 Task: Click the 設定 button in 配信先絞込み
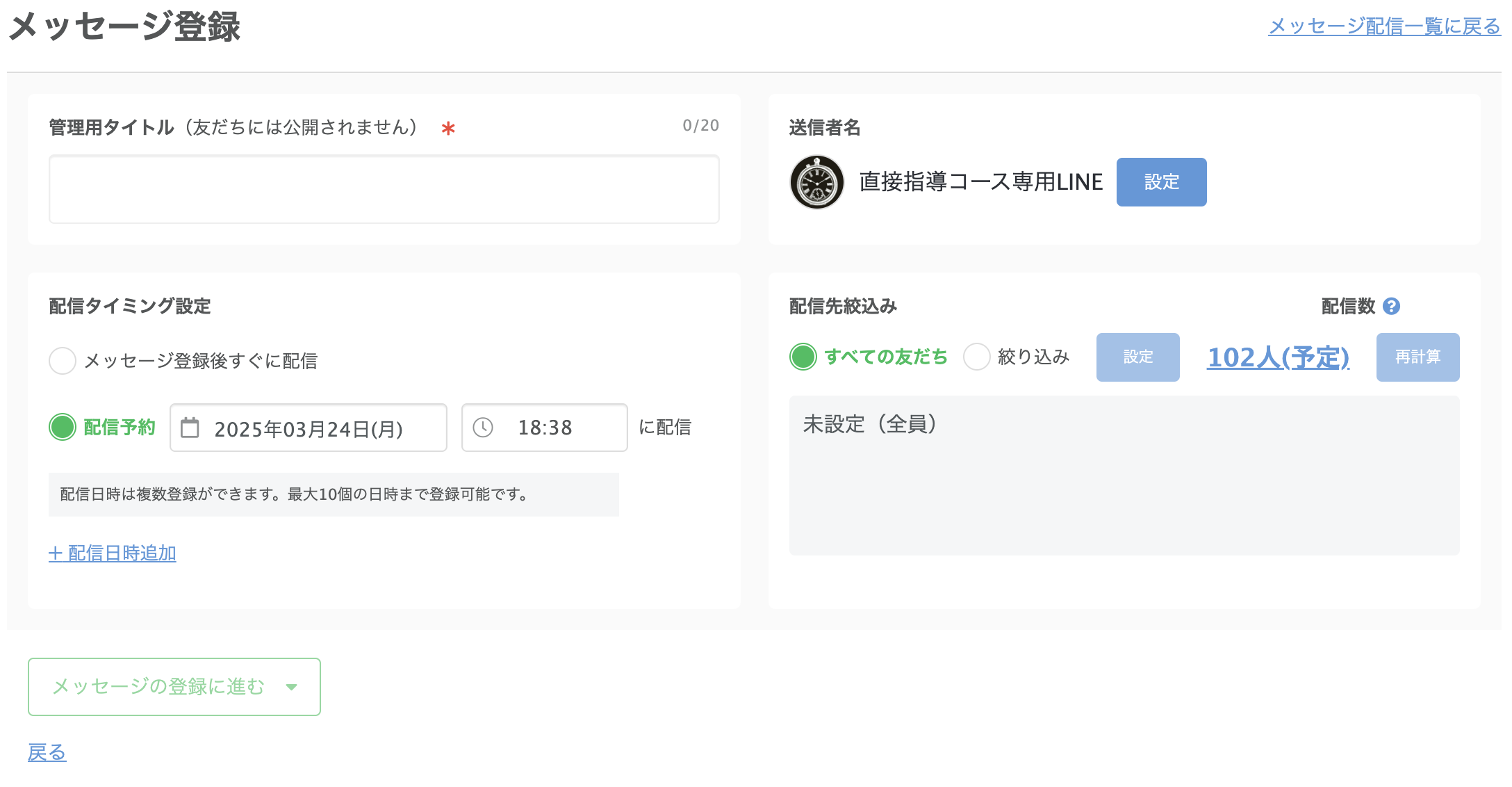[1137, 357]
